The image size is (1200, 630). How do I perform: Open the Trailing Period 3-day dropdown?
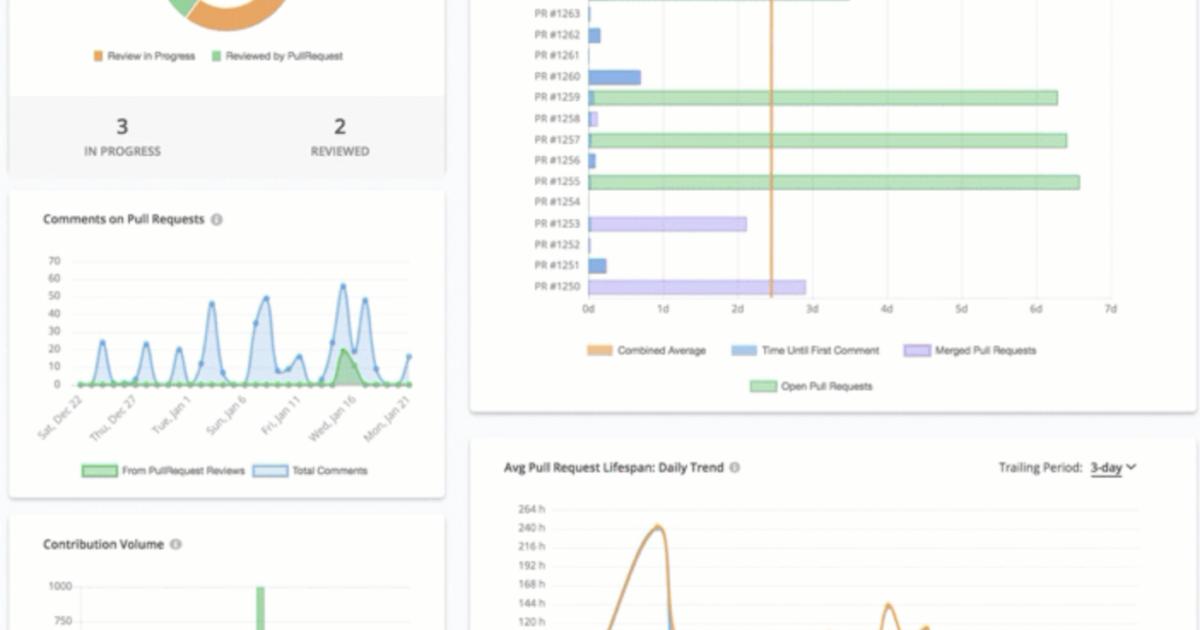click(x=1113, y=468)
